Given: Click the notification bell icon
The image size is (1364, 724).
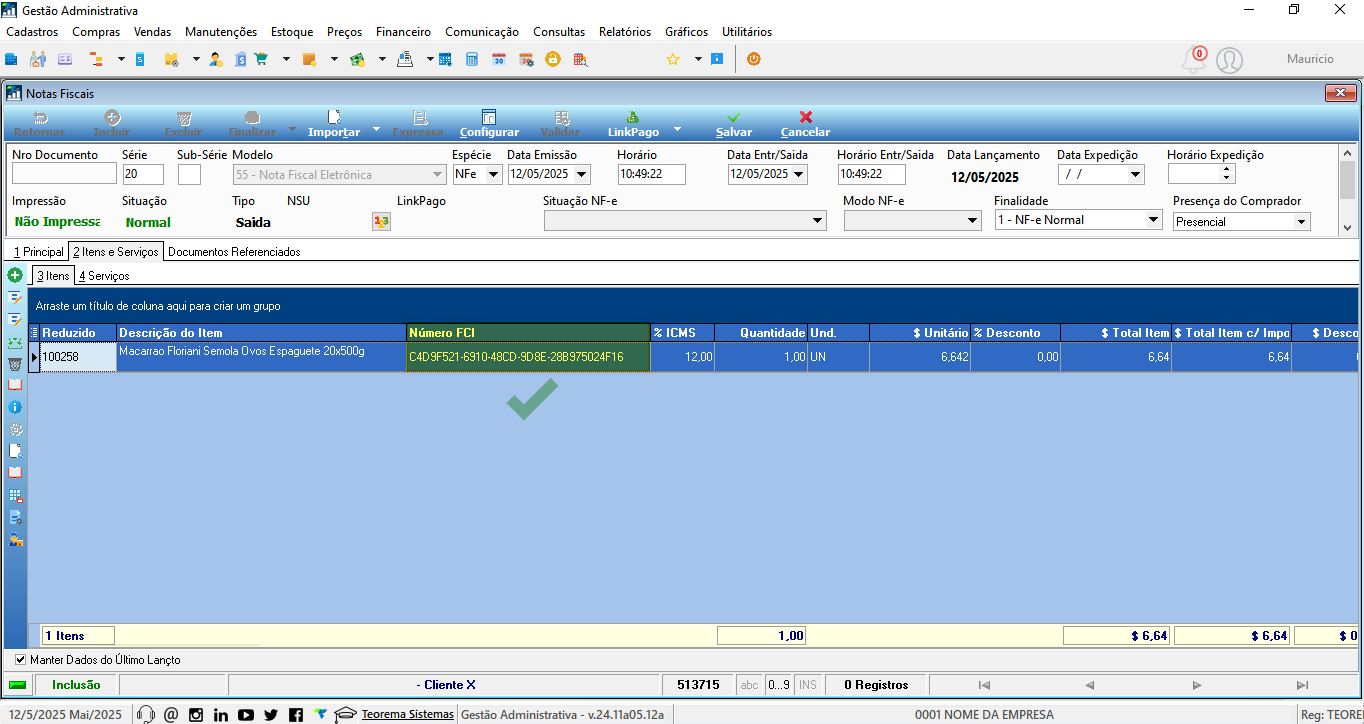Looking at the screenshot, I should coord(1193,60).
